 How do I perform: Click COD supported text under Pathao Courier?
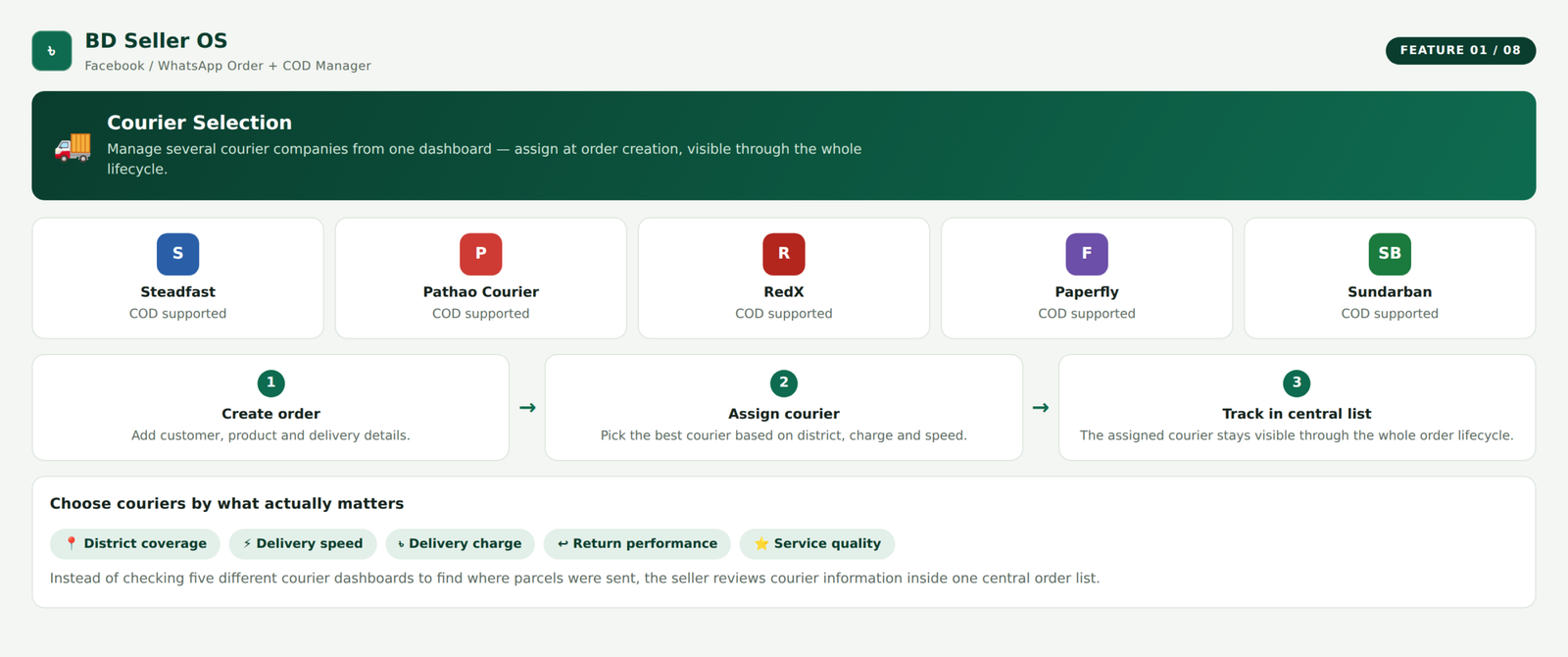[480, 314]
